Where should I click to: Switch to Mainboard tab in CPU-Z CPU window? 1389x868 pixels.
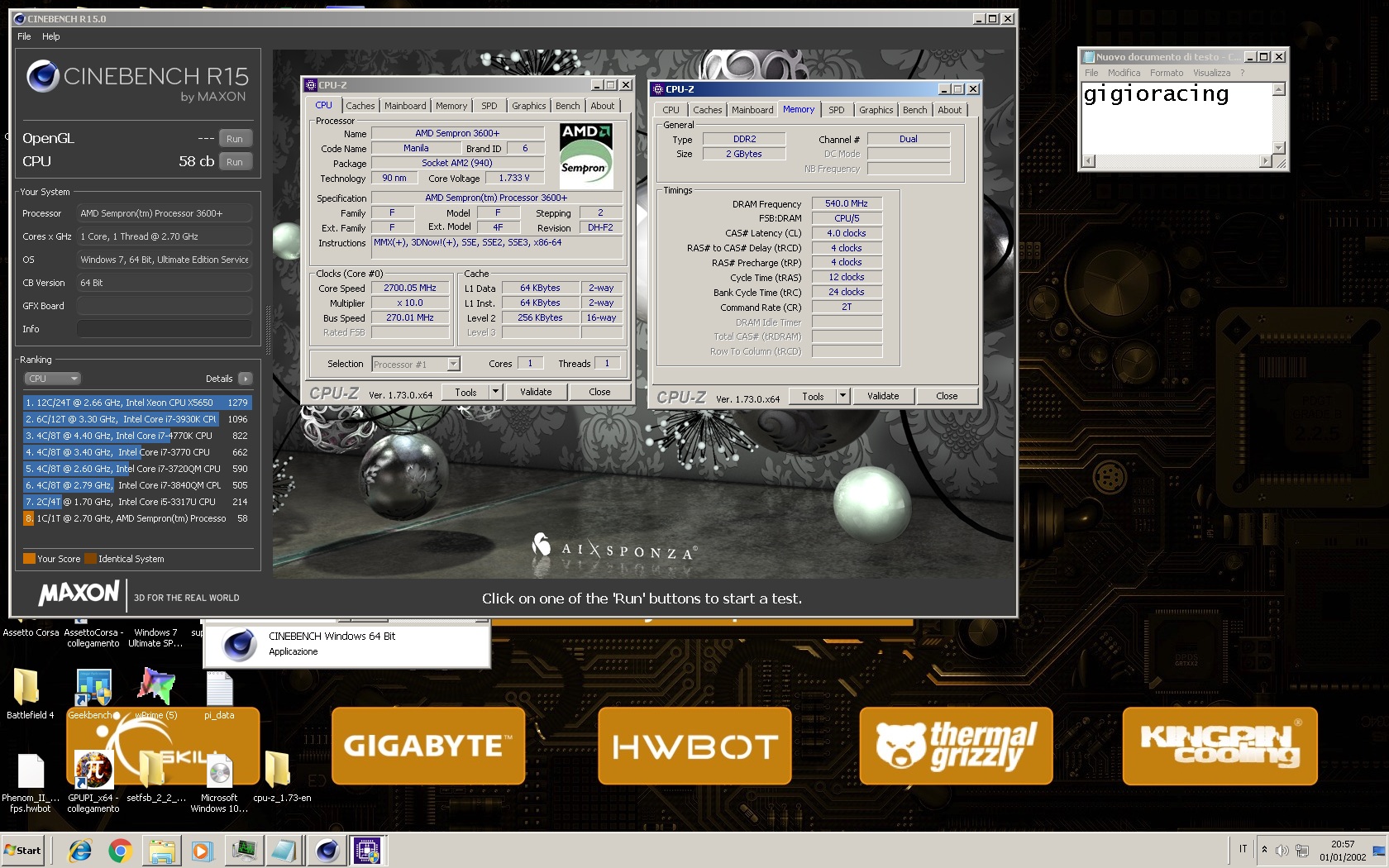405,106
